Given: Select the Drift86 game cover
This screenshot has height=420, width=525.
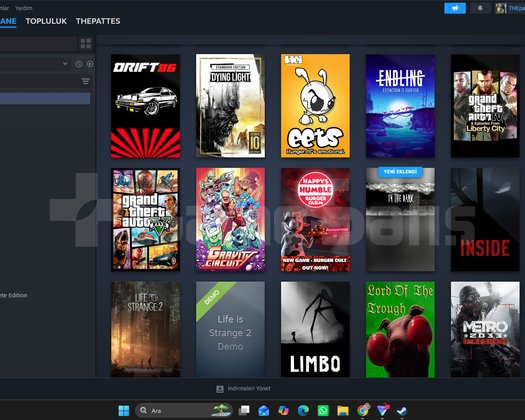Looking at the screenshot, I should [145, 106].
